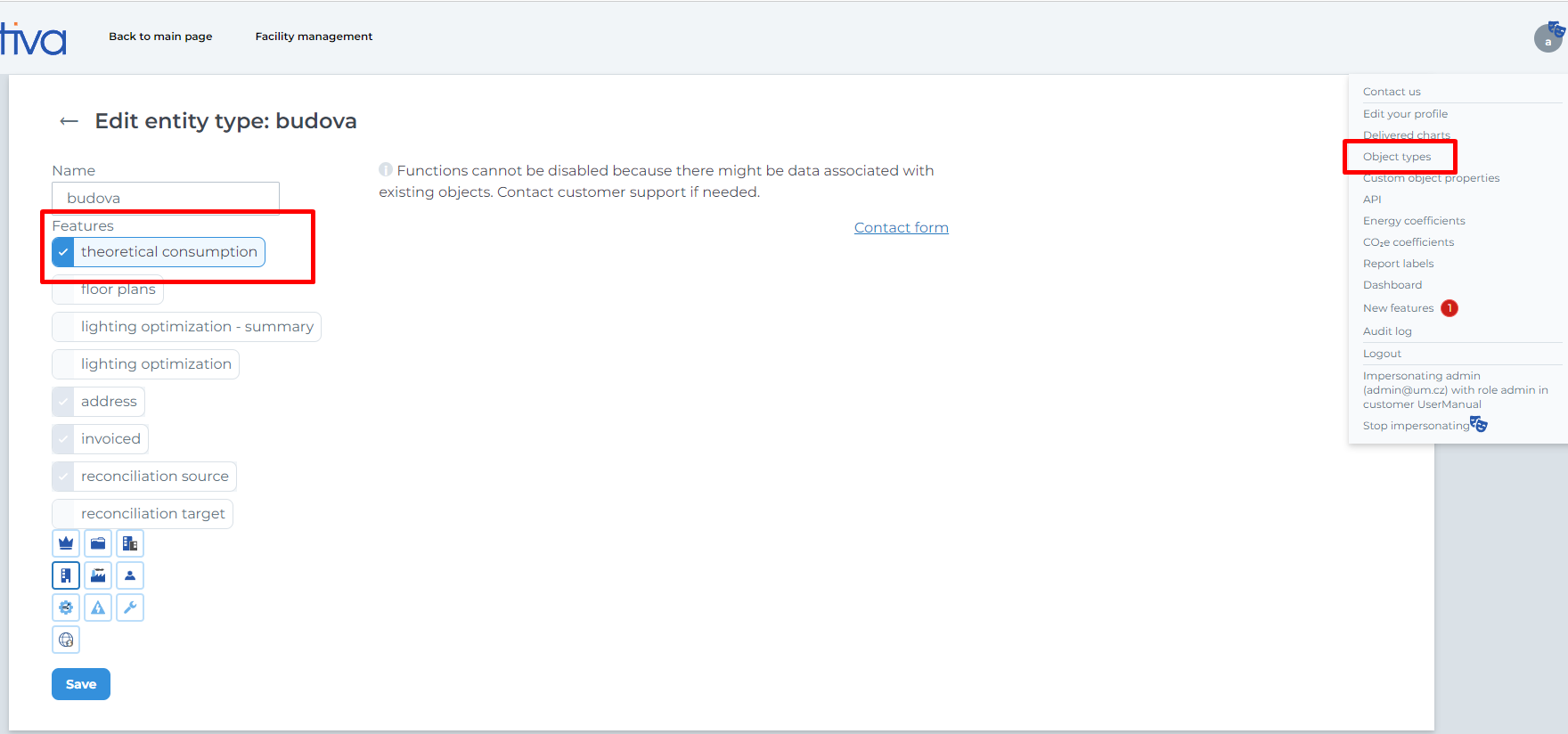Open the Contact form link
This screenshot has height=734, width=1568.
click(901, 228)
